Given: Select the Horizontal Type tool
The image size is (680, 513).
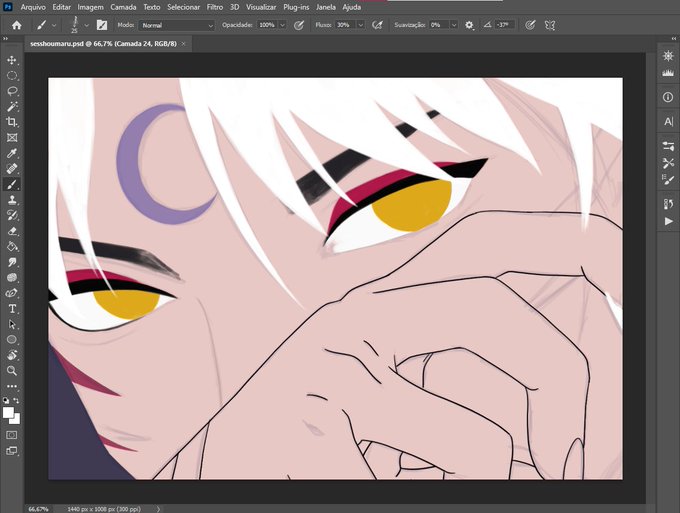Looking at the screenshot, I should coord(12,309).
